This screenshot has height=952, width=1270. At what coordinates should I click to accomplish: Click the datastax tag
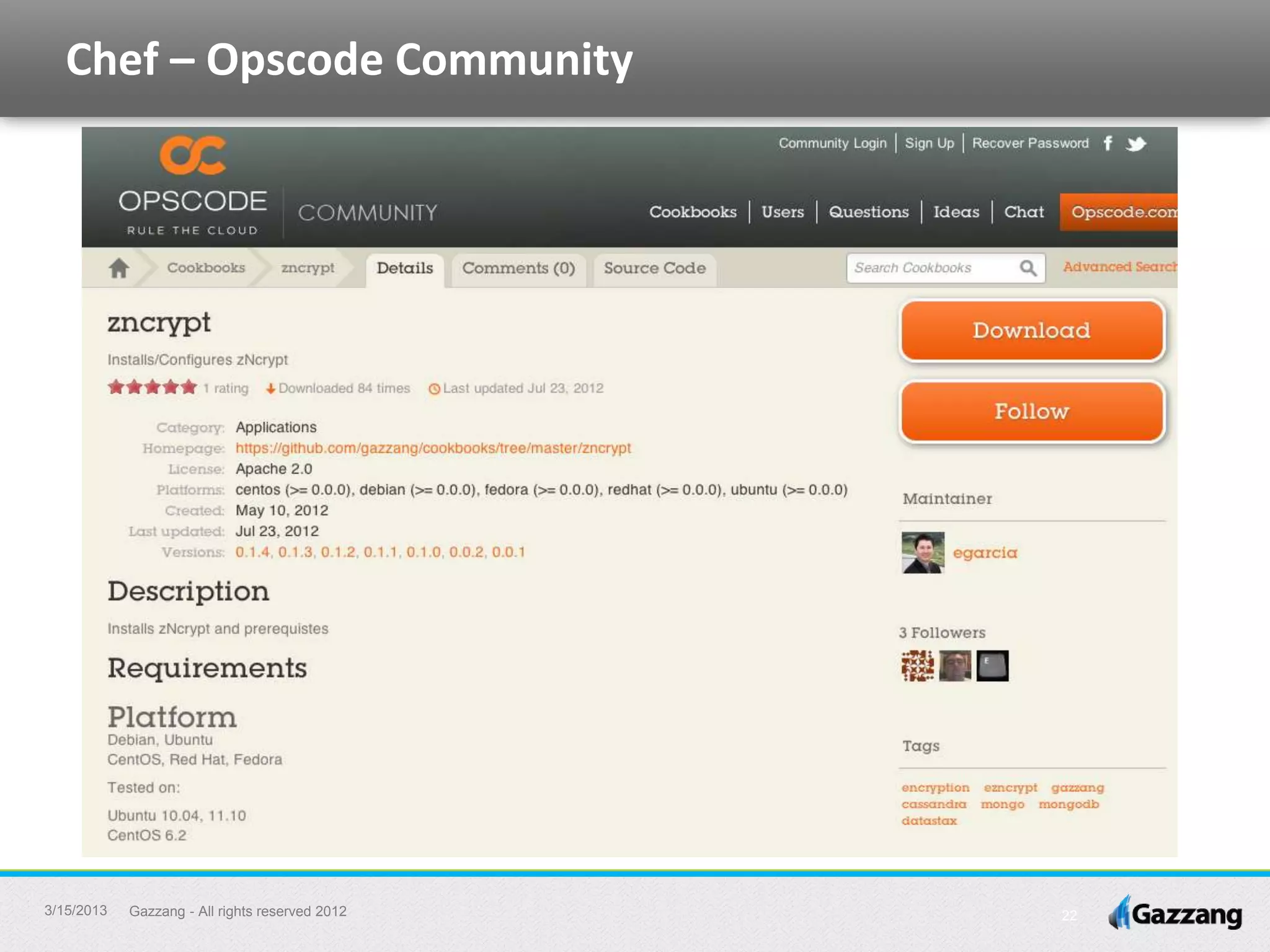point(929,821)
